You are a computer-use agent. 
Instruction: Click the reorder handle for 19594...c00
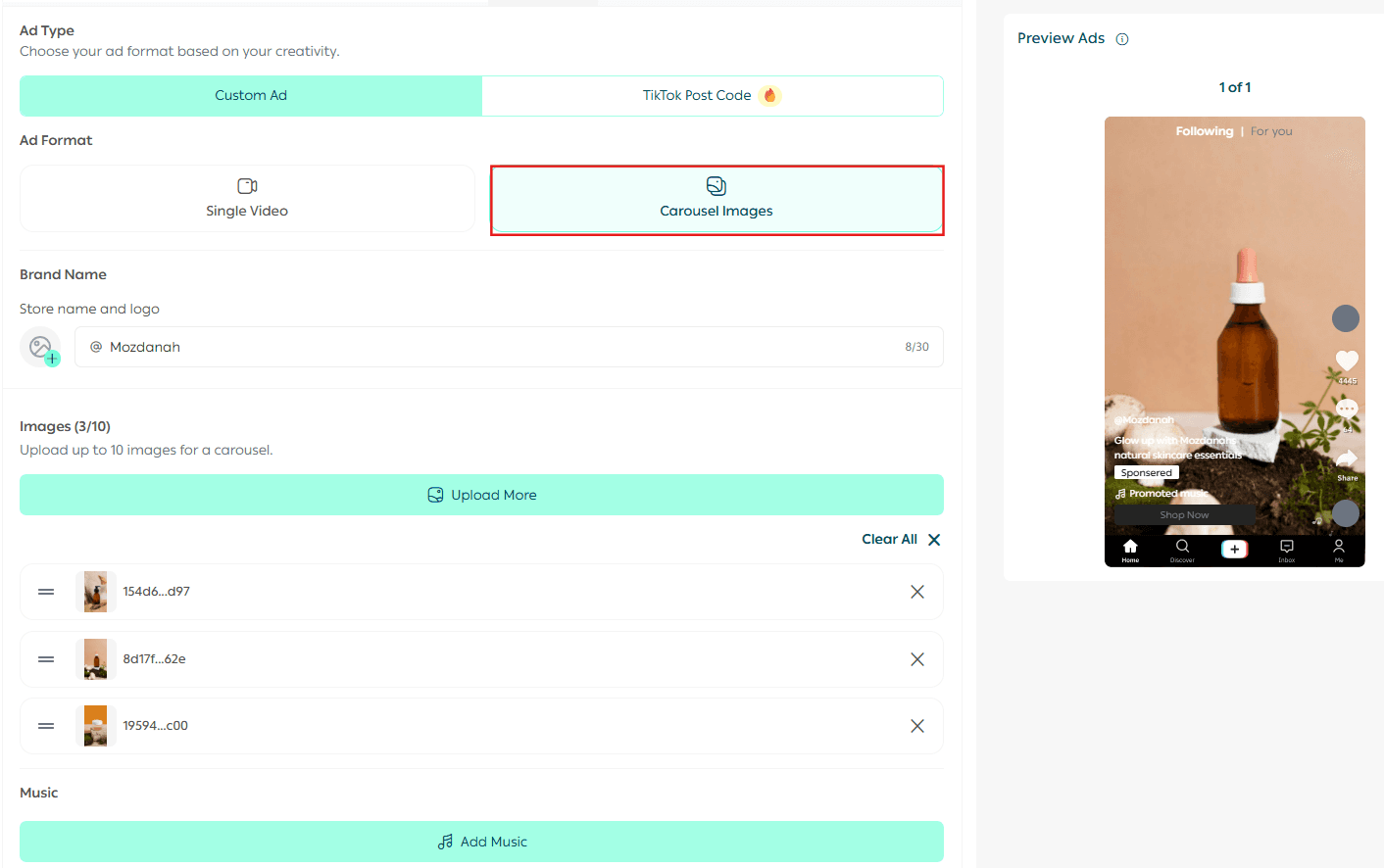46,726
